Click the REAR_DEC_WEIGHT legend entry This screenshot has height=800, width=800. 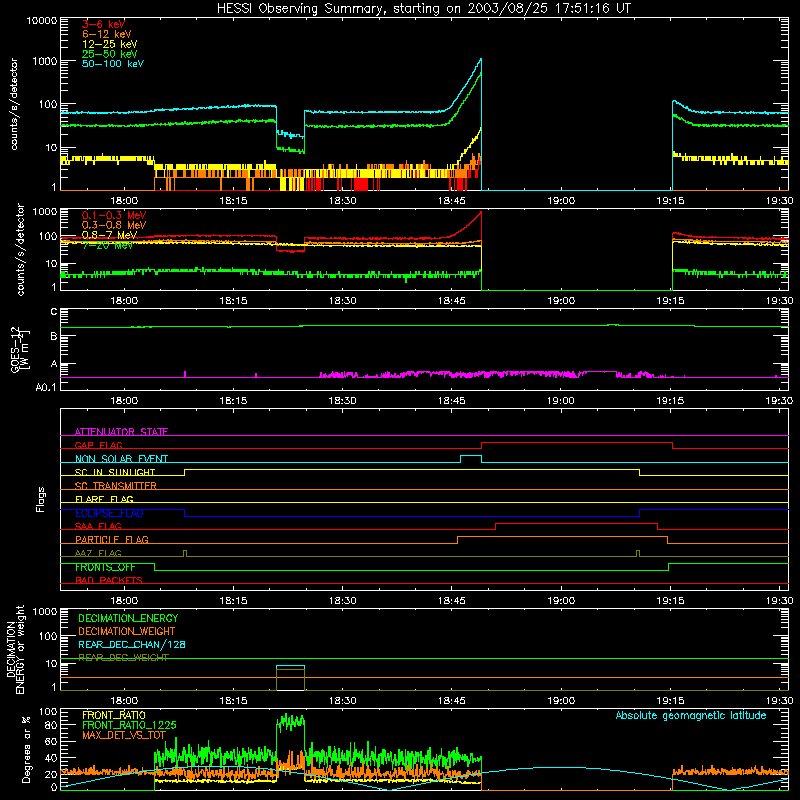(123, 658)
